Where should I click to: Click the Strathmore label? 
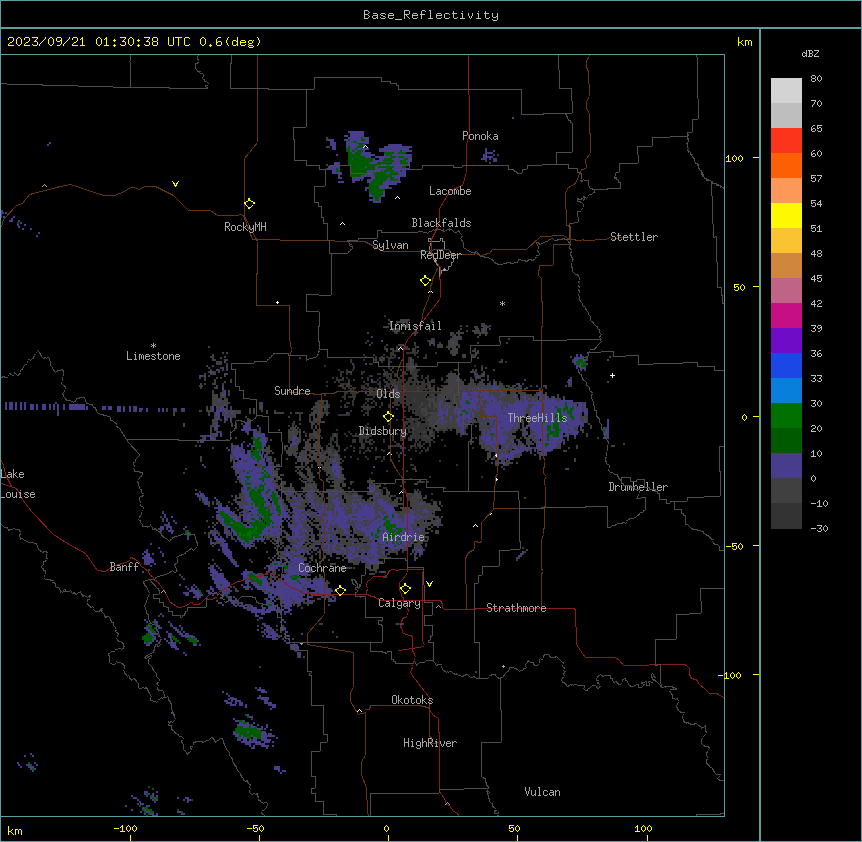click(516, 608)
